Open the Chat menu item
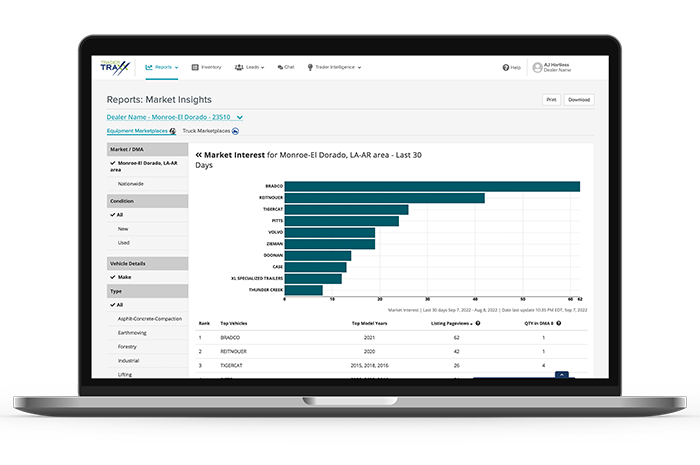This screenshot has height=465, width=700. point(286,67)
